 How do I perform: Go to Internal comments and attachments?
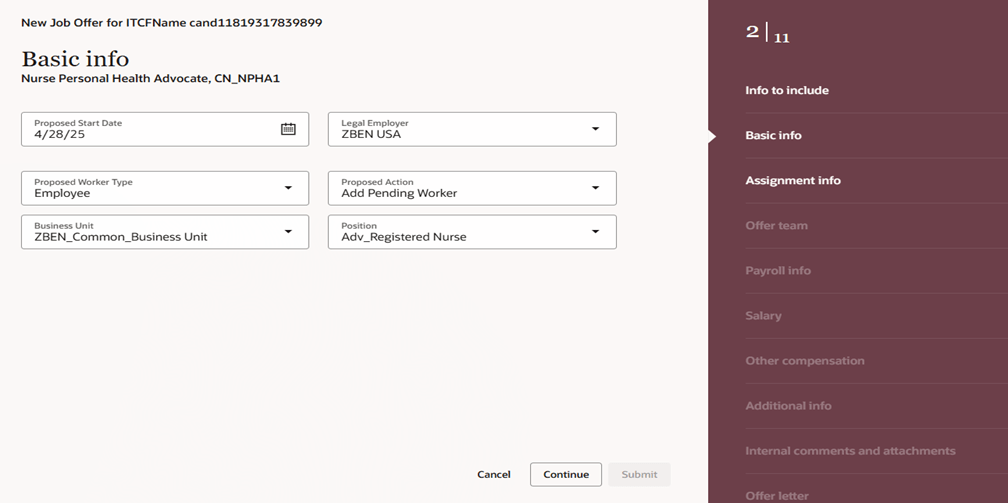850,451
